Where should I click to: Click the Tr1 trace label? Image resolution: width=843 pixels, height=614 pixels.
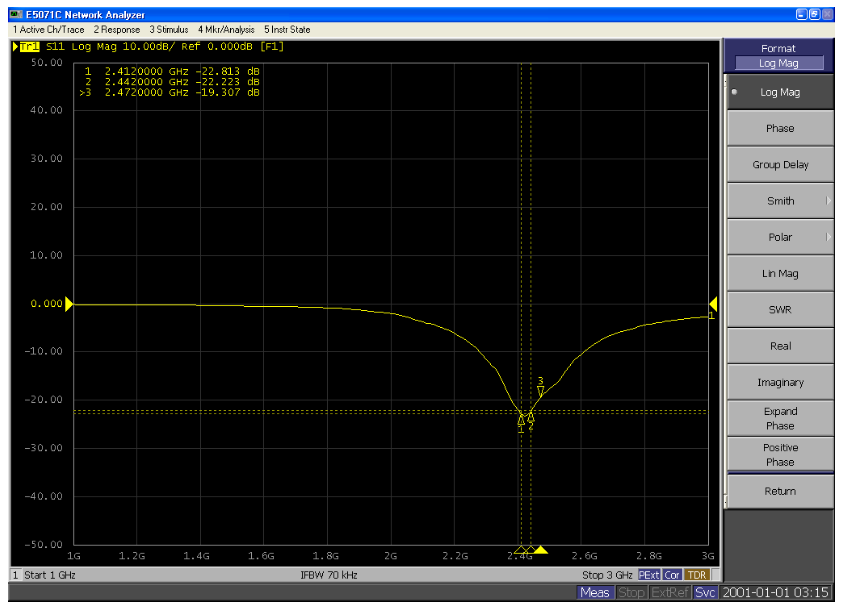(x=28, y=46)
